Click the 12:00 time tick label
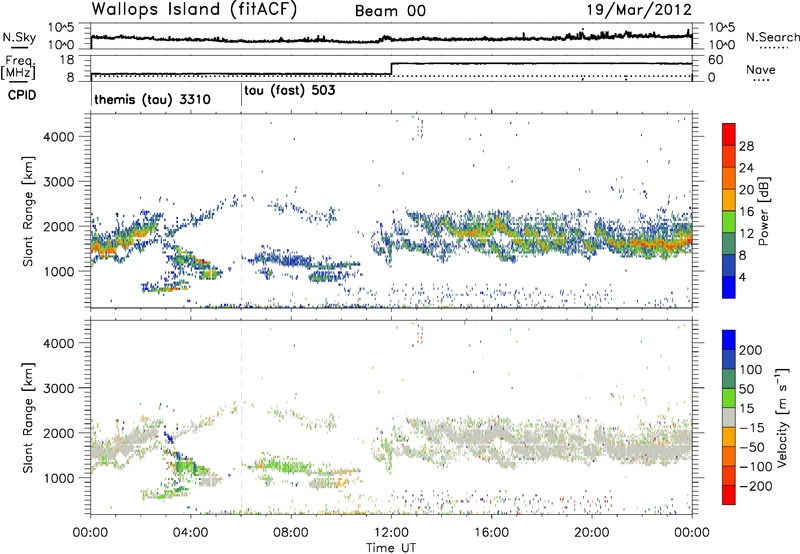The width and height of the screenshot is (800, 554). point(391,533)
